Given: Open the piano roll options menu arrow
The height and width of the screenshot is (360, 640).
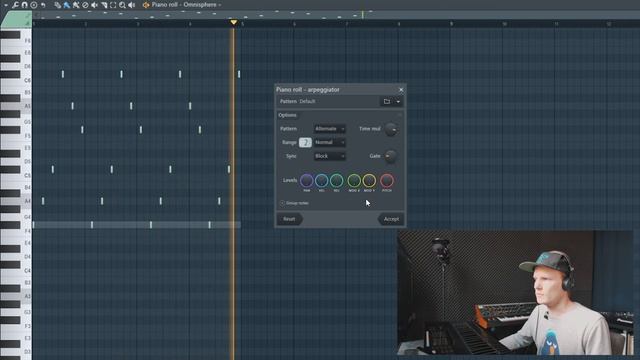Looking at the screenshot, I should [6, 5].
